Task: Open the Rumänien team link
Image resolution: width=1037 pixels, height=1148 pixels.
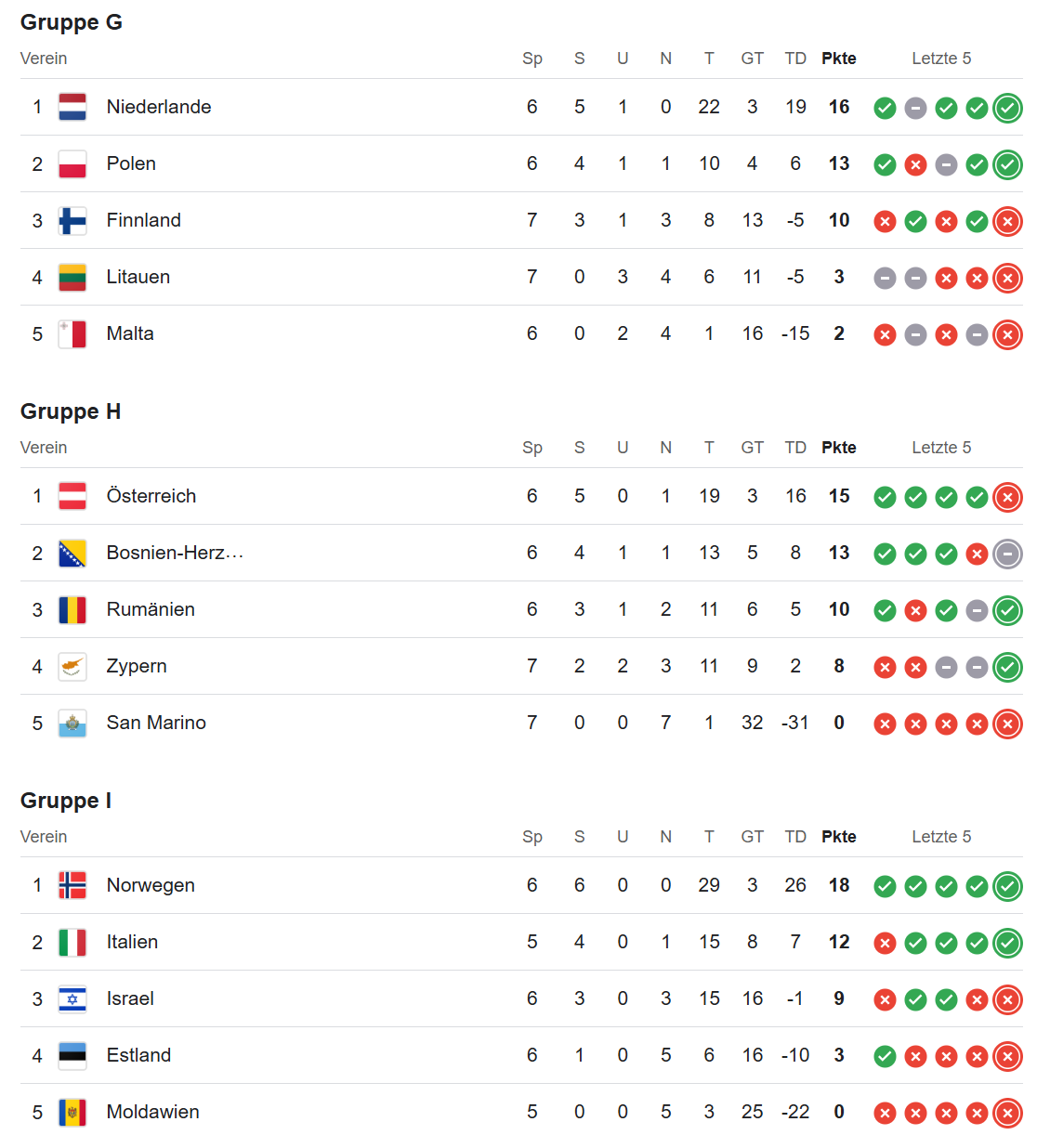Action: [151, 609]
